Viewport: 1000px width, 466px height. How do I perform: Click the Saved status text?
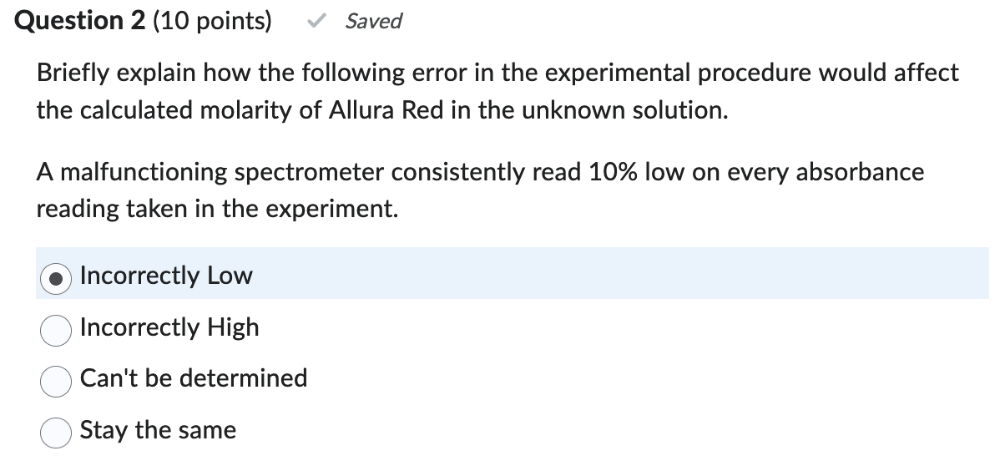(x=373, y=21)
